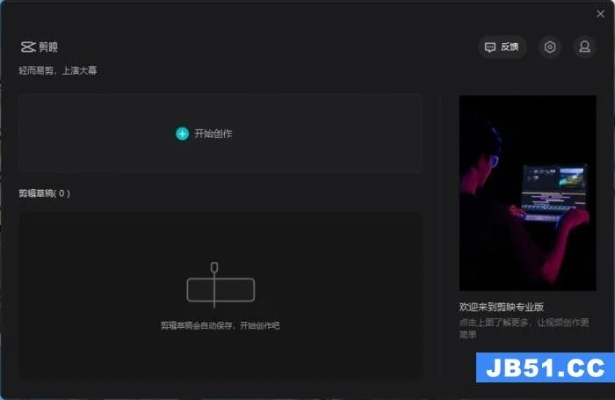Click the teal plus icon for new project
615x400 pixels.
[x=182, y=133]
